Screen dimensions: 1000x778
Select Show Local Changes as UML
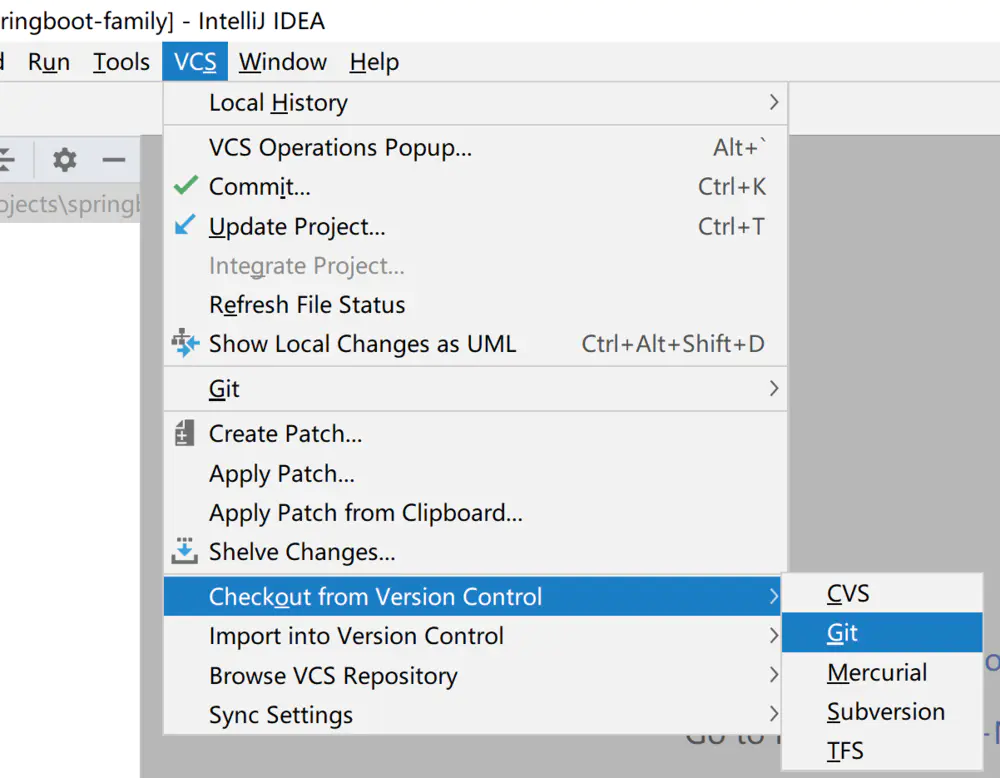(476, 344)
